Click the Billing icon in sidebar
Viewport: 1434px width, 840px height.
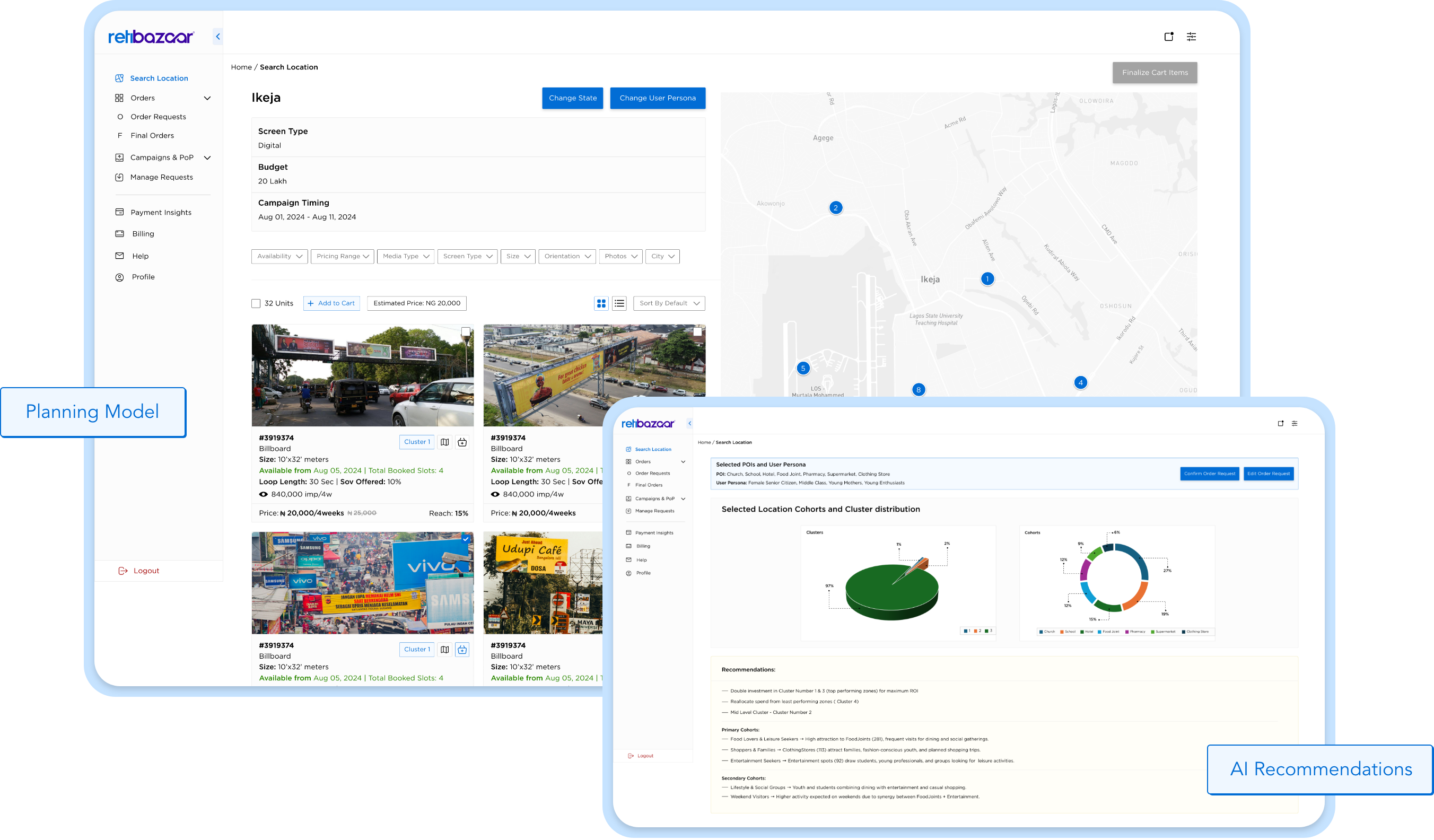119,234
